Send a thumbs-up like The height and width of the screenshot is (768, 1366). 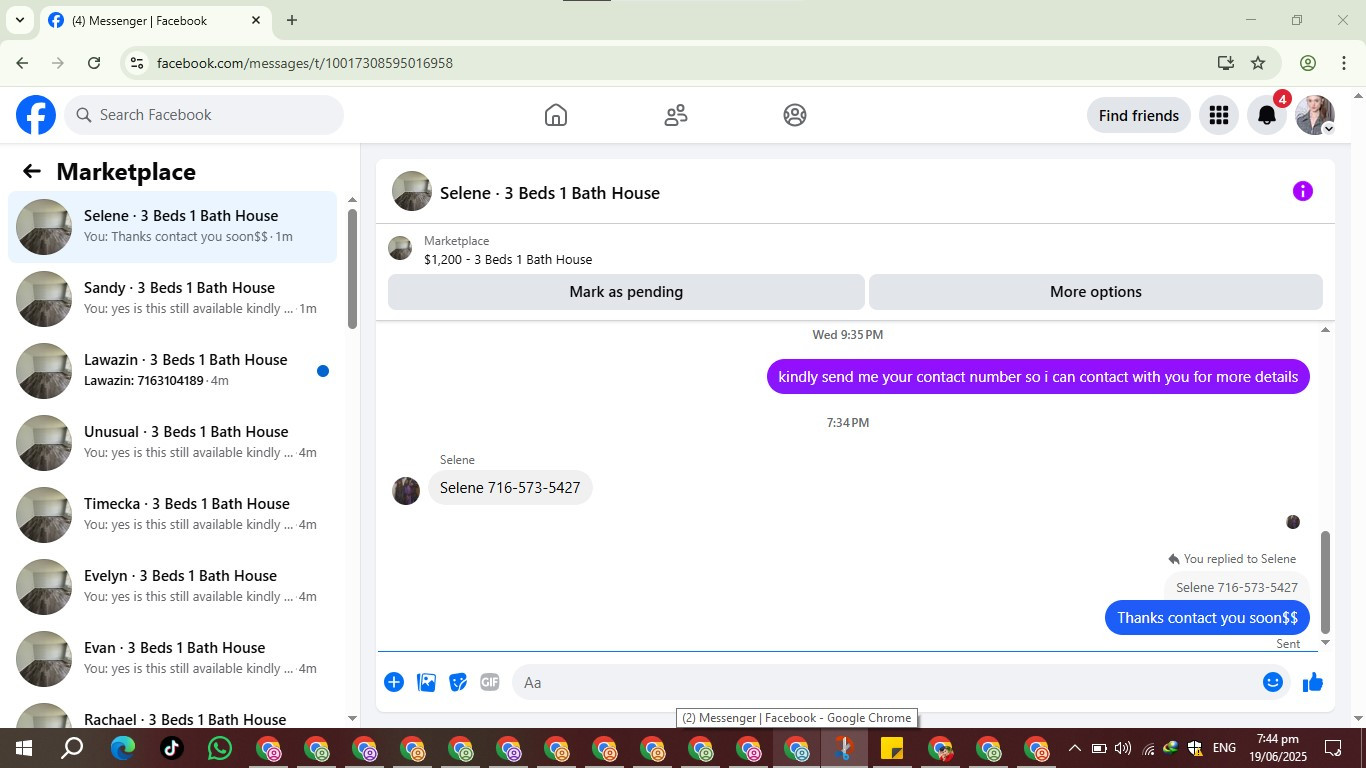click(1313, 682)
